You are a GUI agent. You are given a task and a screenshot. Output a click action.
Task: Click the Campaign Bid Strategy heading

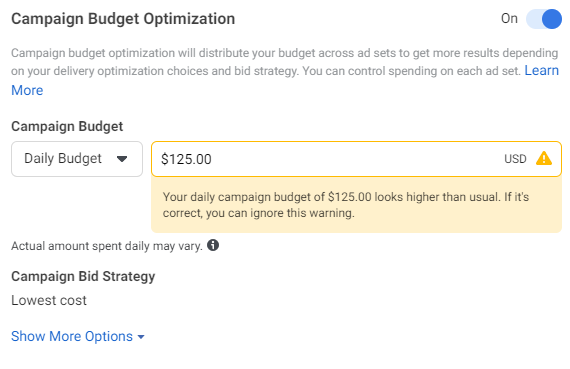83,276
